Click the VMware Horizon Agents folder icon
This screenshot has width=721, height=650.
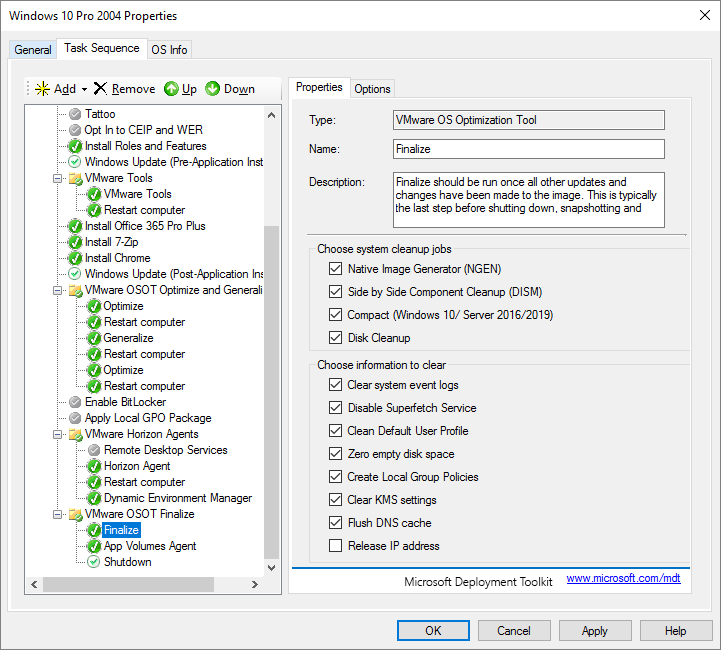(75, 434)
